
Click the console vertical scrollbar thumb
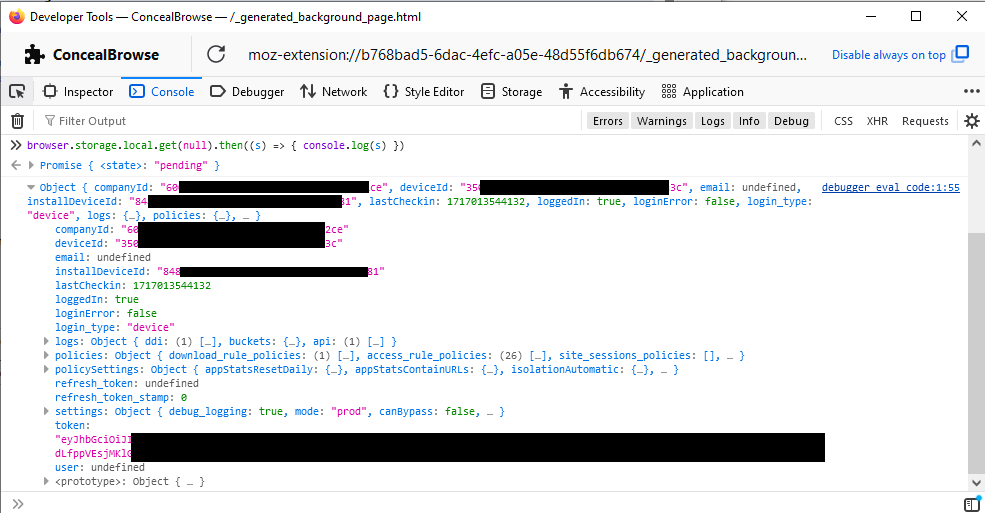point(976,352)
